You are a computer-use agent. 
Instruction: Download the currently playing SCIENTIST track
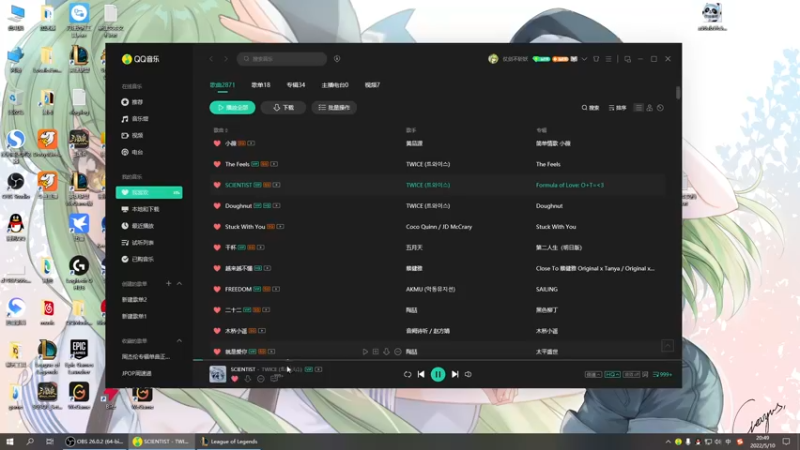[x=247, y=379]
